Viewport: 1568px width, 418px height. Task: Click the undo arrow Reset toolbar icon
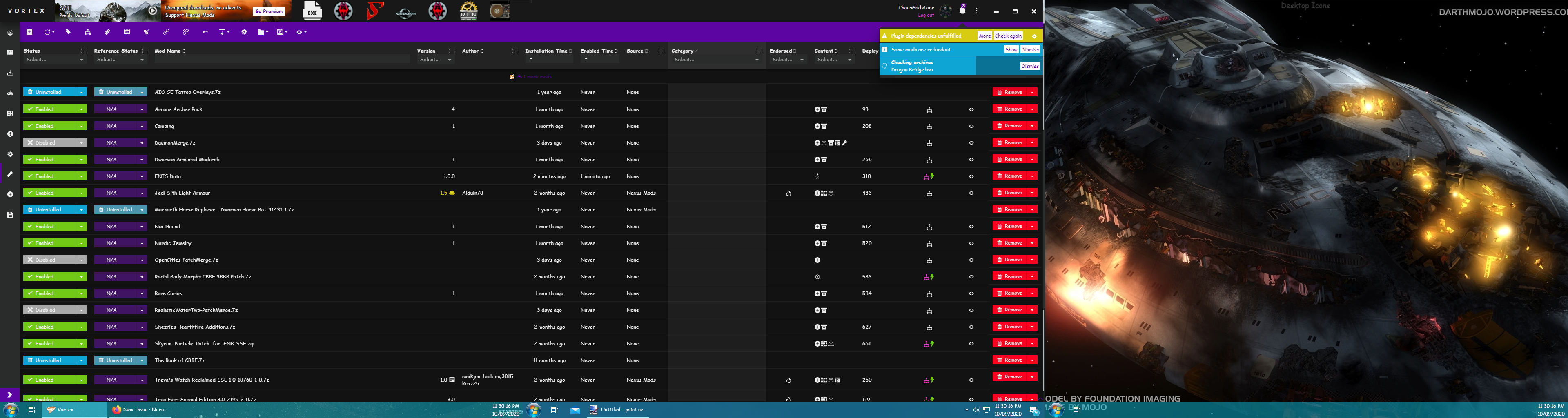pos(205,32)
